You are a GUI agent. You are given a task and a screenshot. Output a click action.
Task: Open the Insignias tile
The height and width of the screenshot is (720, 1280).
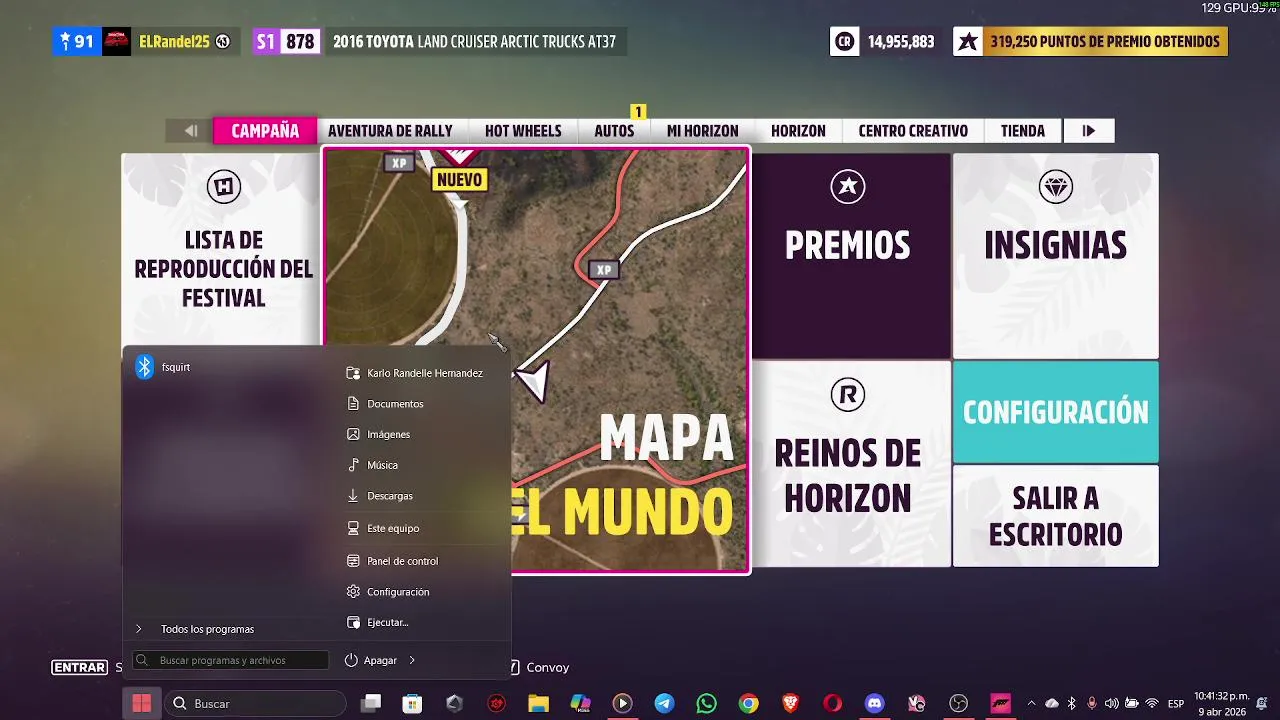pos(1055,255)
